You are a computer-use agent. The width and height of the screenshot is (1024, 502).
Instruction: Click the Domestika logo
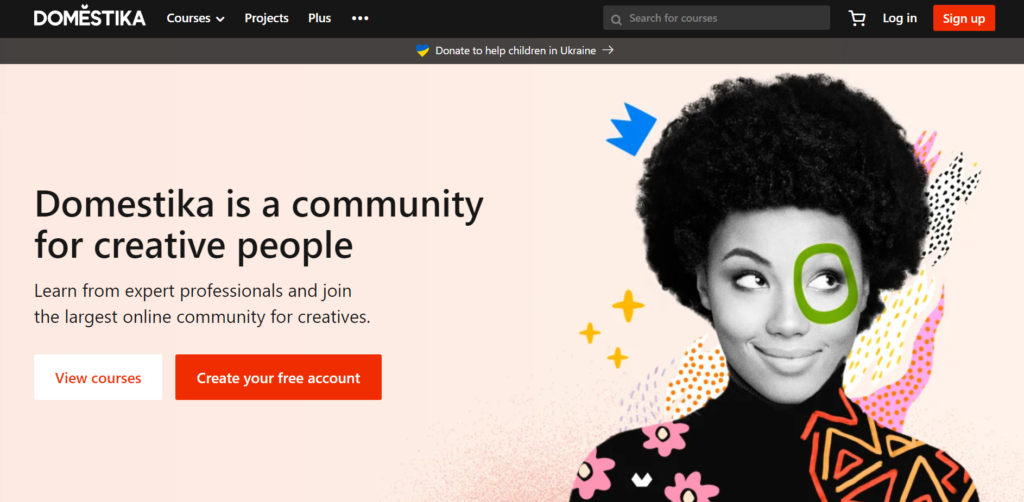tap(89, 18)
